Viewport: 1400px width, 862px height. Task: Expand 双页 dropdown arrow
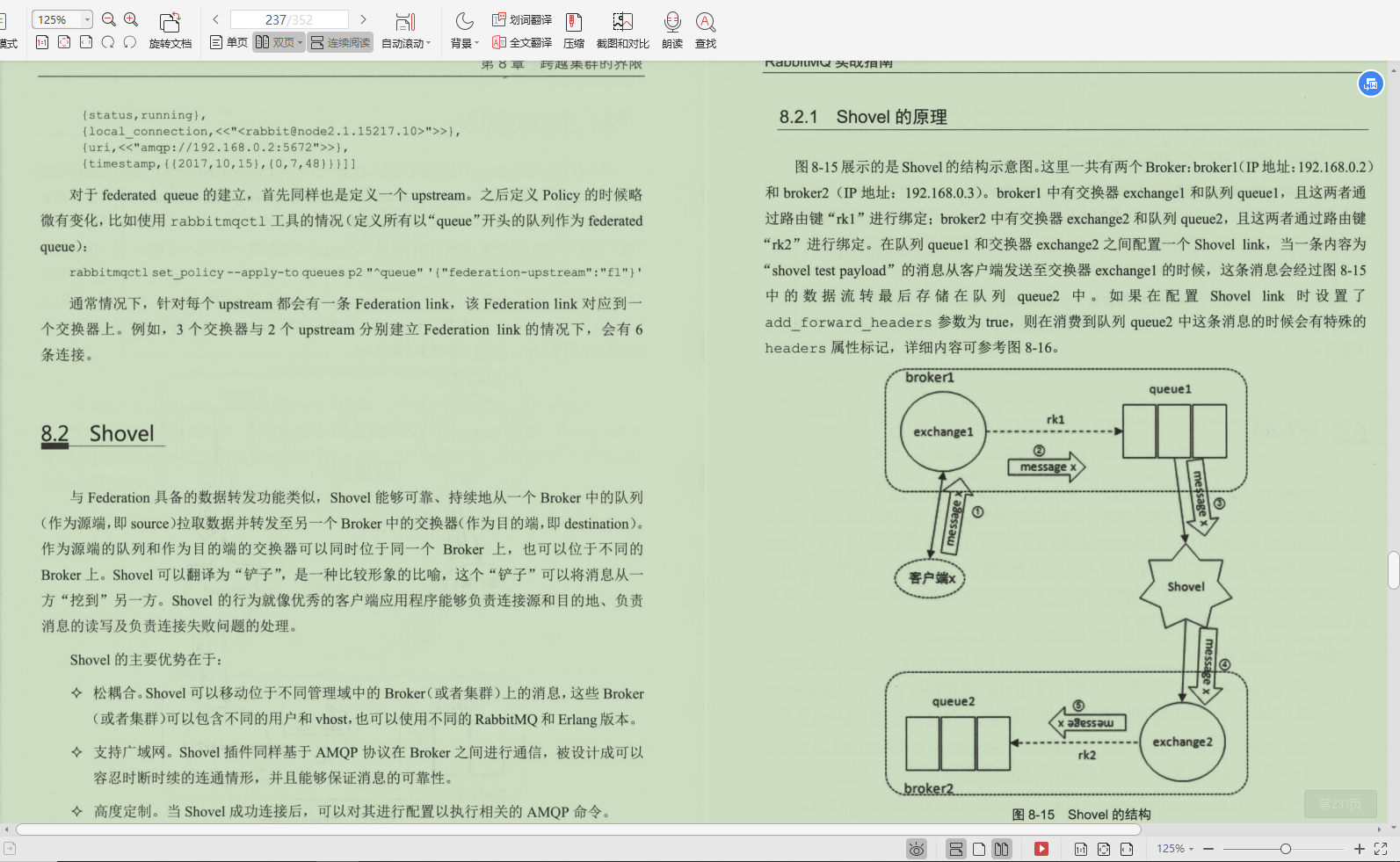tap(300, 42)
